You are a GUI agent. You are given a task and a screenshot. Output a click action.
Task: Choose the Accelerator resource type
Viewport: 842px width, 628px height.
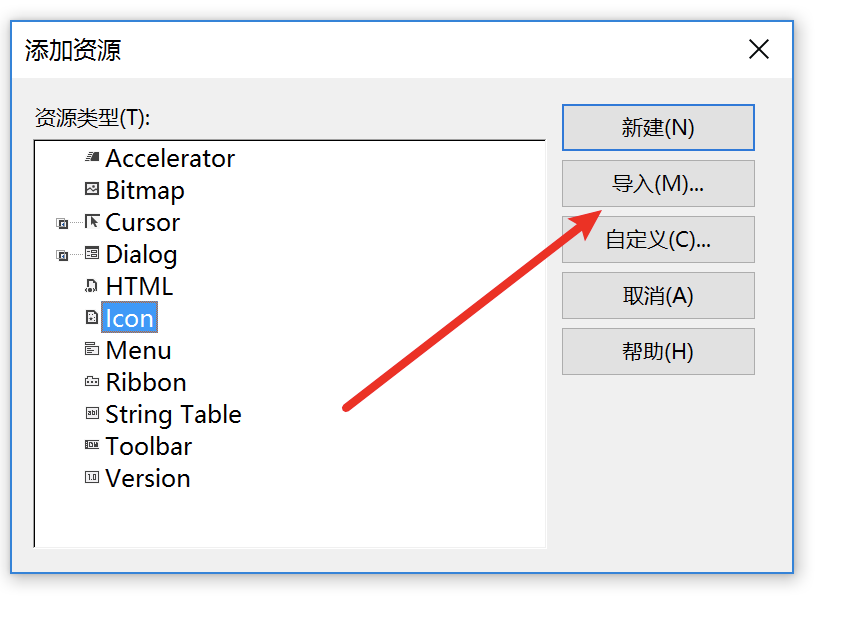click(x=170, y=158)
